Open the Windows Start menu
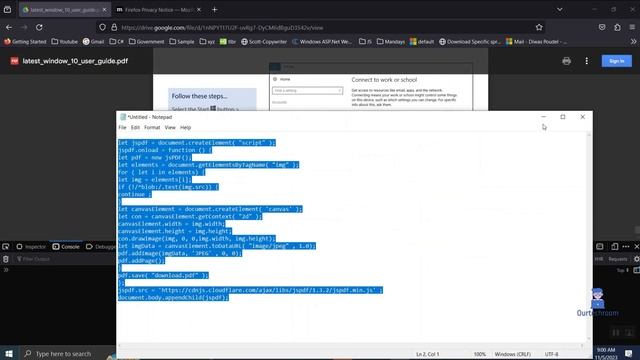 point(9,353)
